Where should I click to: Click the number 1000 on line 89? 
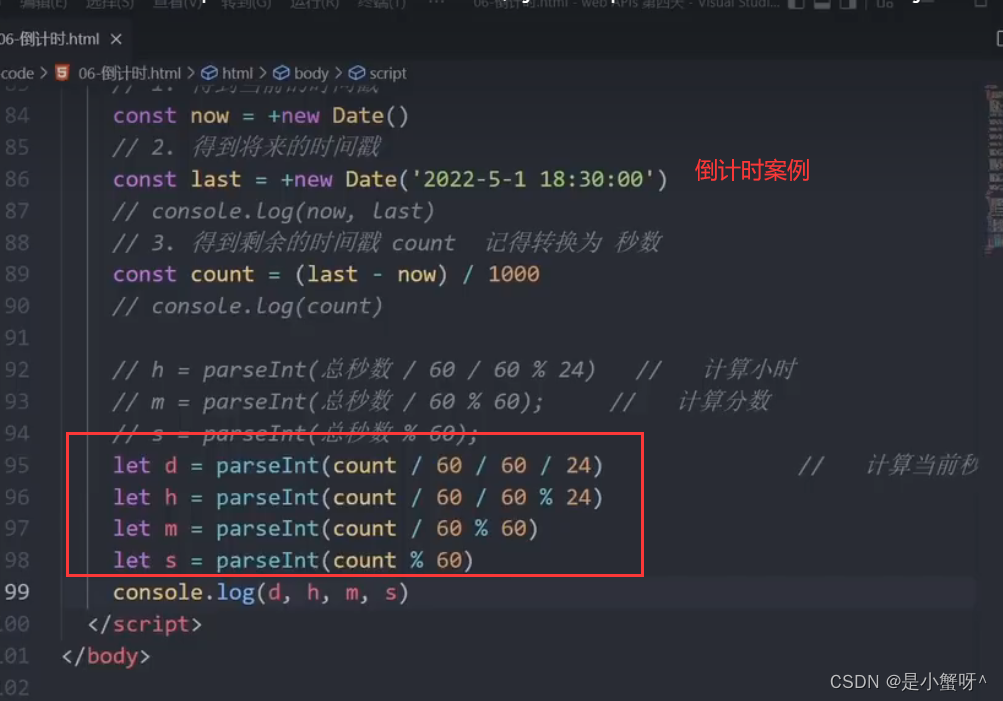[514, 274]
